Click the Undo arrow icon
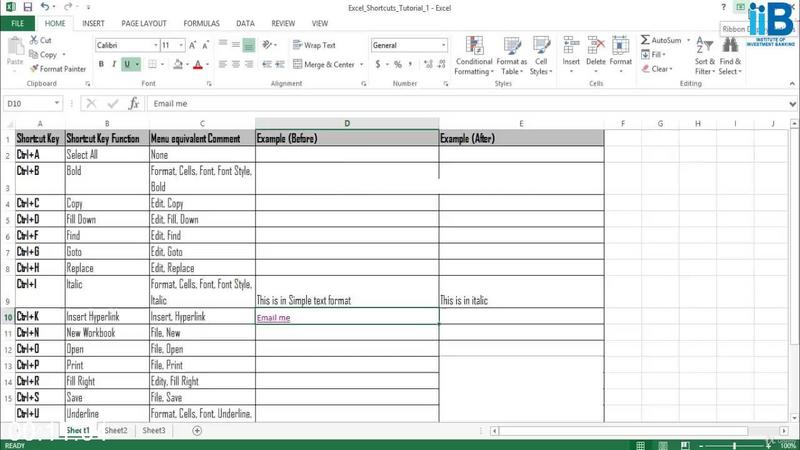The width and height of the screenshot is (800, 450). 45,7
